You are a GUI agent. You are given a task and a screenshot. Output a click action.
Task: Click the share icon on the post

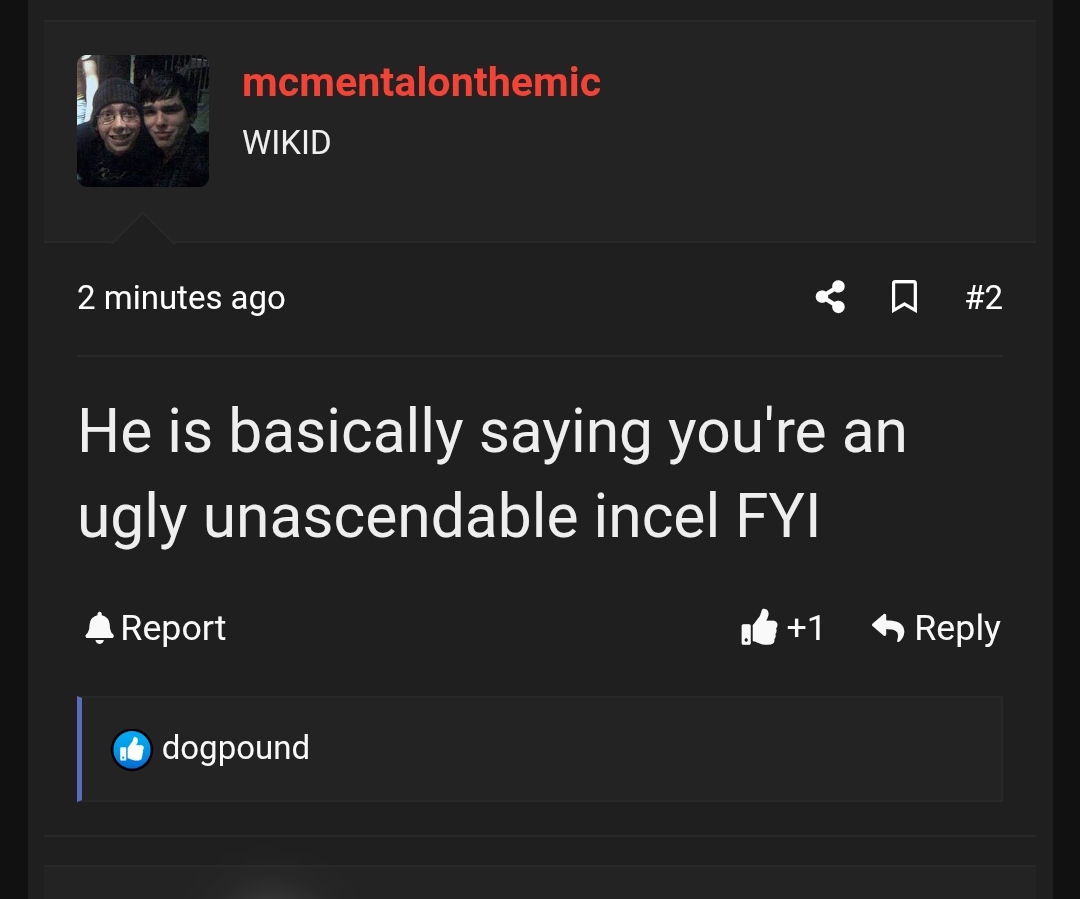pyautogui.click(x=830, y=297)
